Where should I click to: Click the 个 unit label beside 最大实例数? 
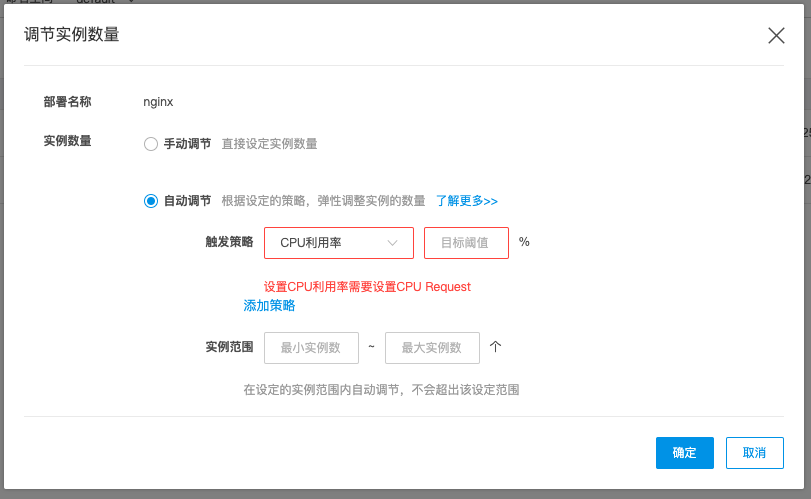pos(495,347)
